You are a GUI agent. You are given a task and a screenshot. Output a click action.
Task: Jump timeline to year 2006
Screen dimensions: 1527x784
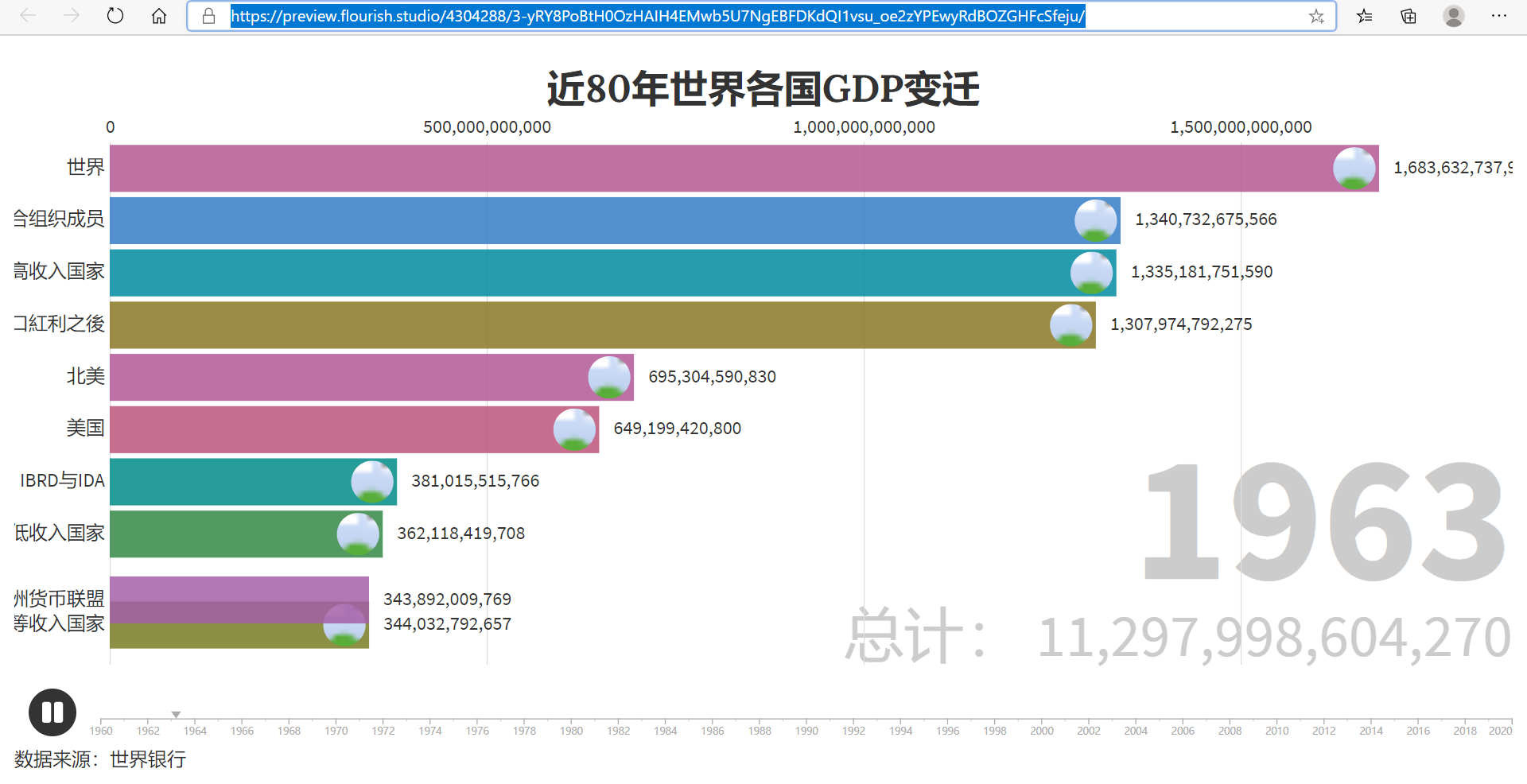(1183, 731)
